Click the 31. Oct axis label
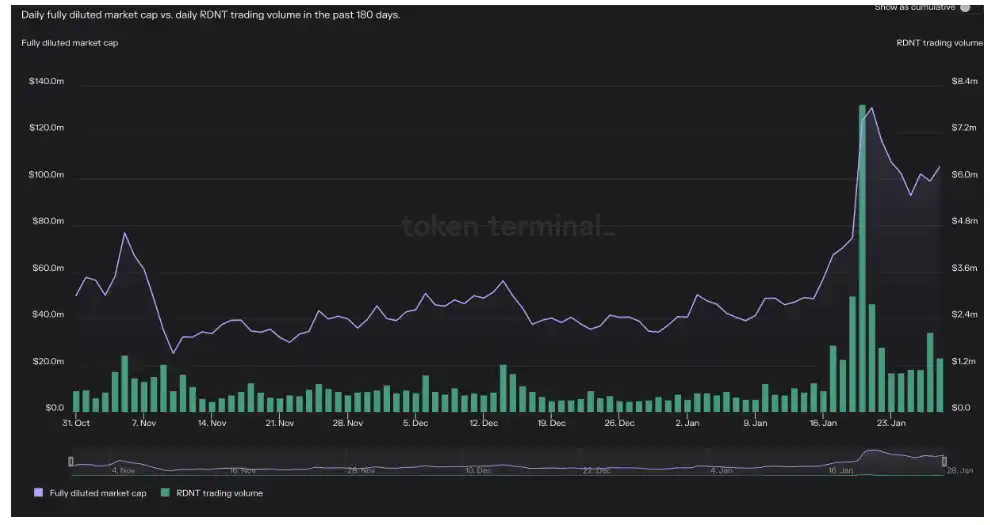 pyautogui.click(x=76, y=423)
